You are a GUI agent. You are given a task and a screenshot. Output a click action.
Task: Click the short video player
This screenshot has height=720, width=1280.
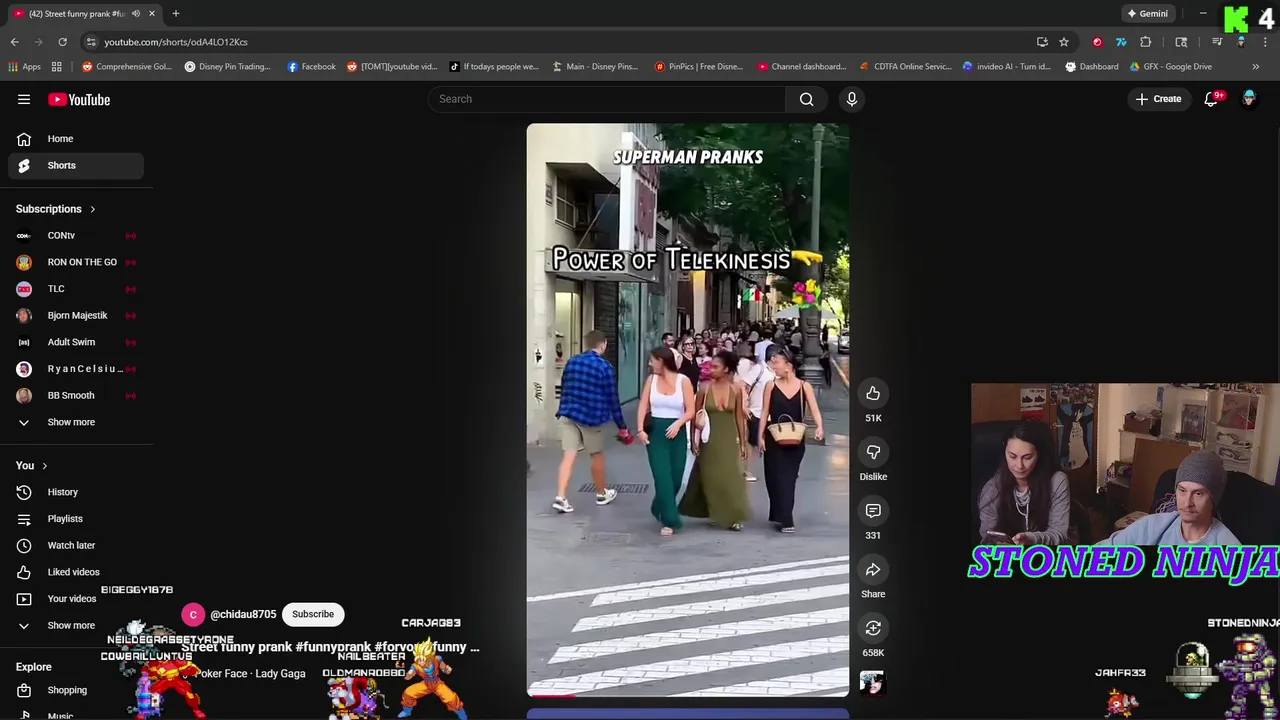point(688,410)
